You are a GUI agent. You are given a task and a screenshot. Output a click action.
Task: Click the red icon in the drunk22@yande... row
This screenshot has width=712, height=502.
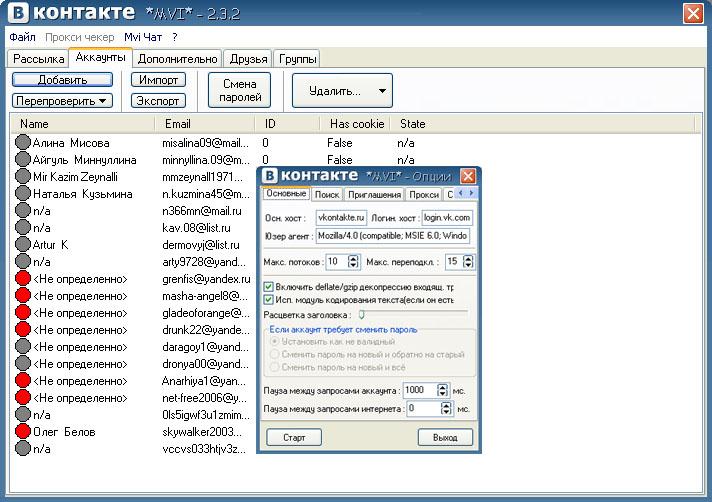pos(23,330)
